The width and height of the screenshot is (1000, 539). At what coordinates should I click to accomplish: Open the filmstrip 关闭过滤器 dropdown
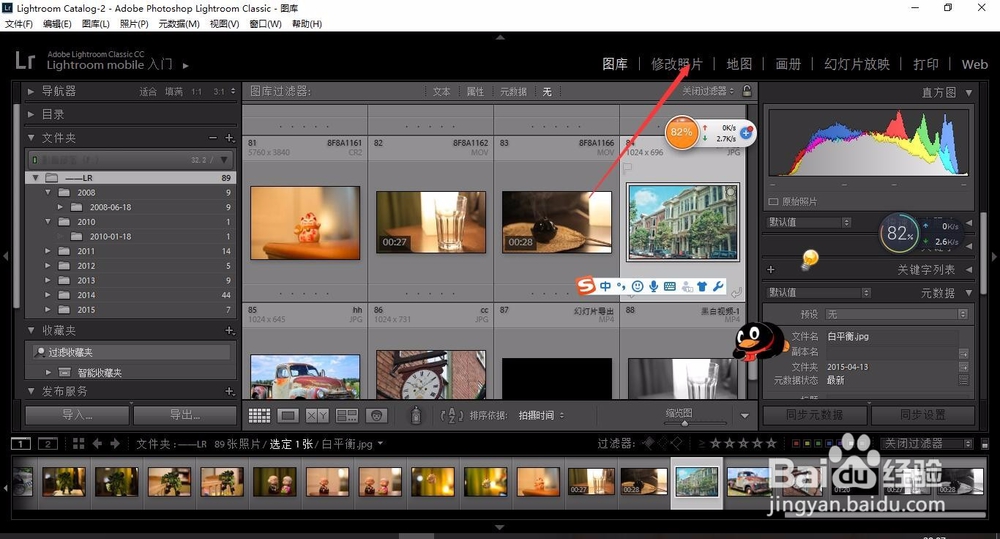pos(928,443)
